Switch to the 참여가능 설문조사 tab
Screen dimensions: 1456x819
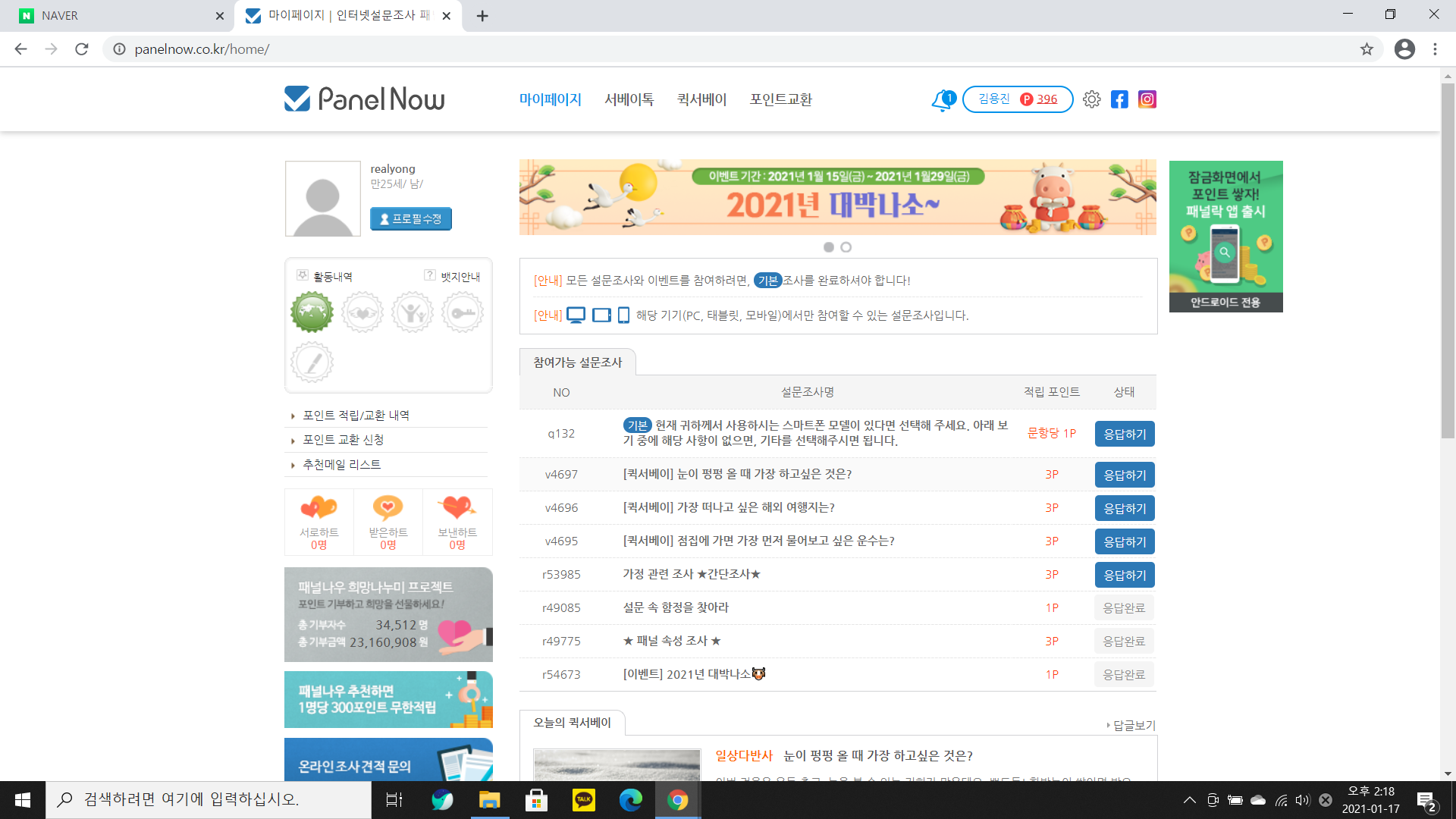577,362
